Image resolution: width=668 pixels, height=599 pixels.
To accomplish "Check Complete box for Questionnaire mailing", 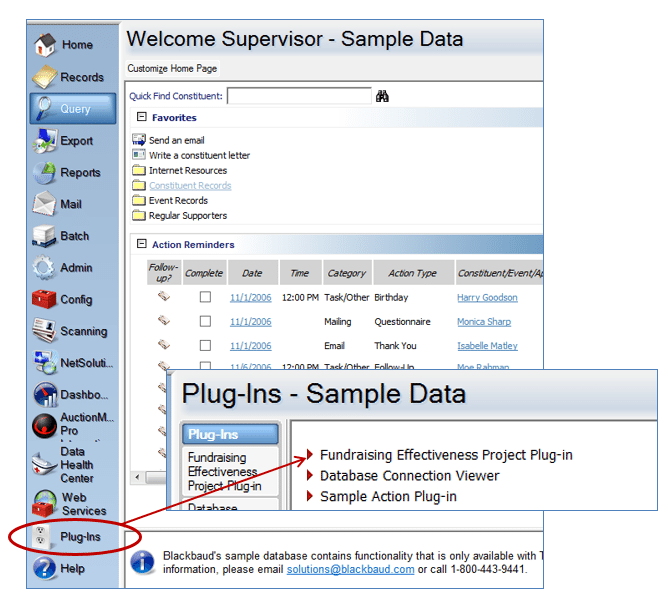I will (x=205, y=321).
